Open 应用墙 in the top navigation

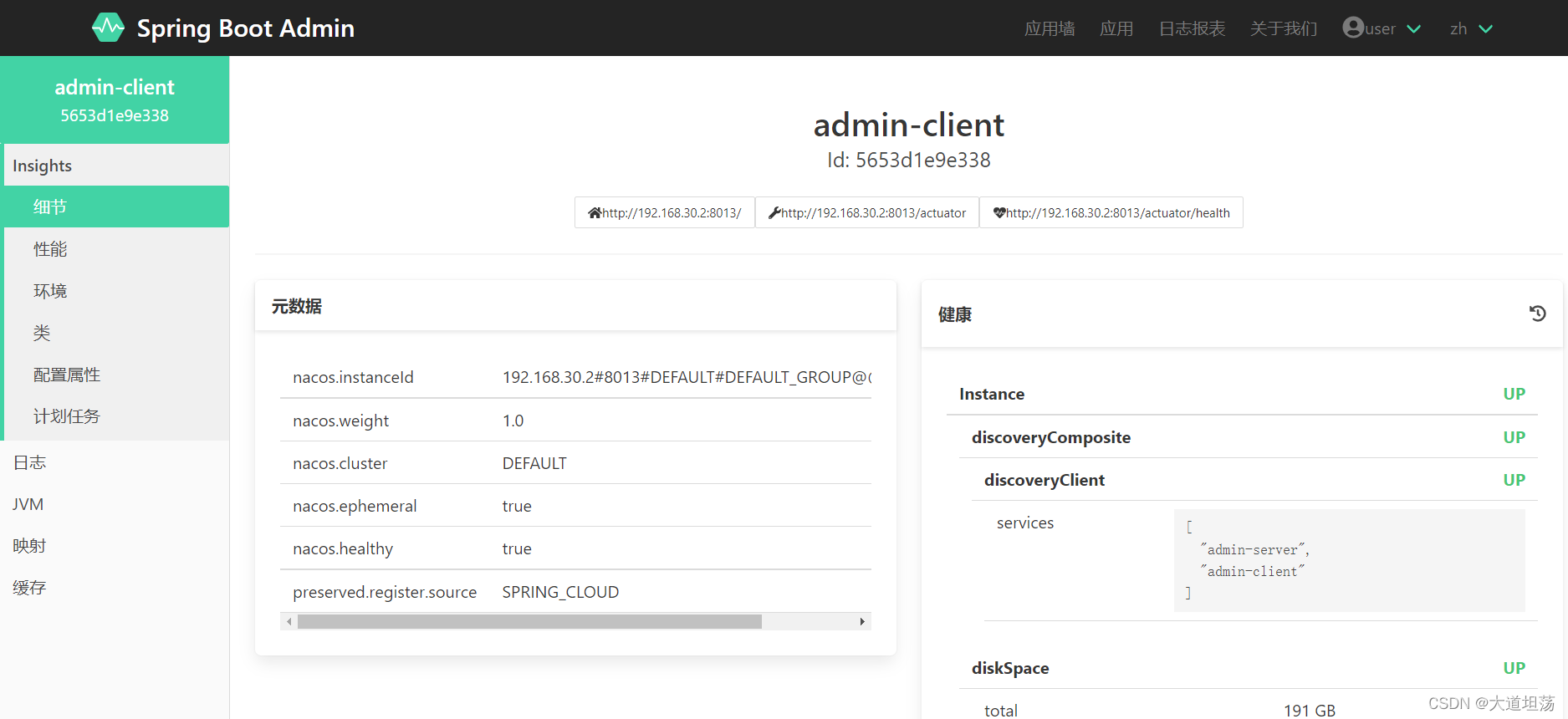click(x=1050, y=29)
